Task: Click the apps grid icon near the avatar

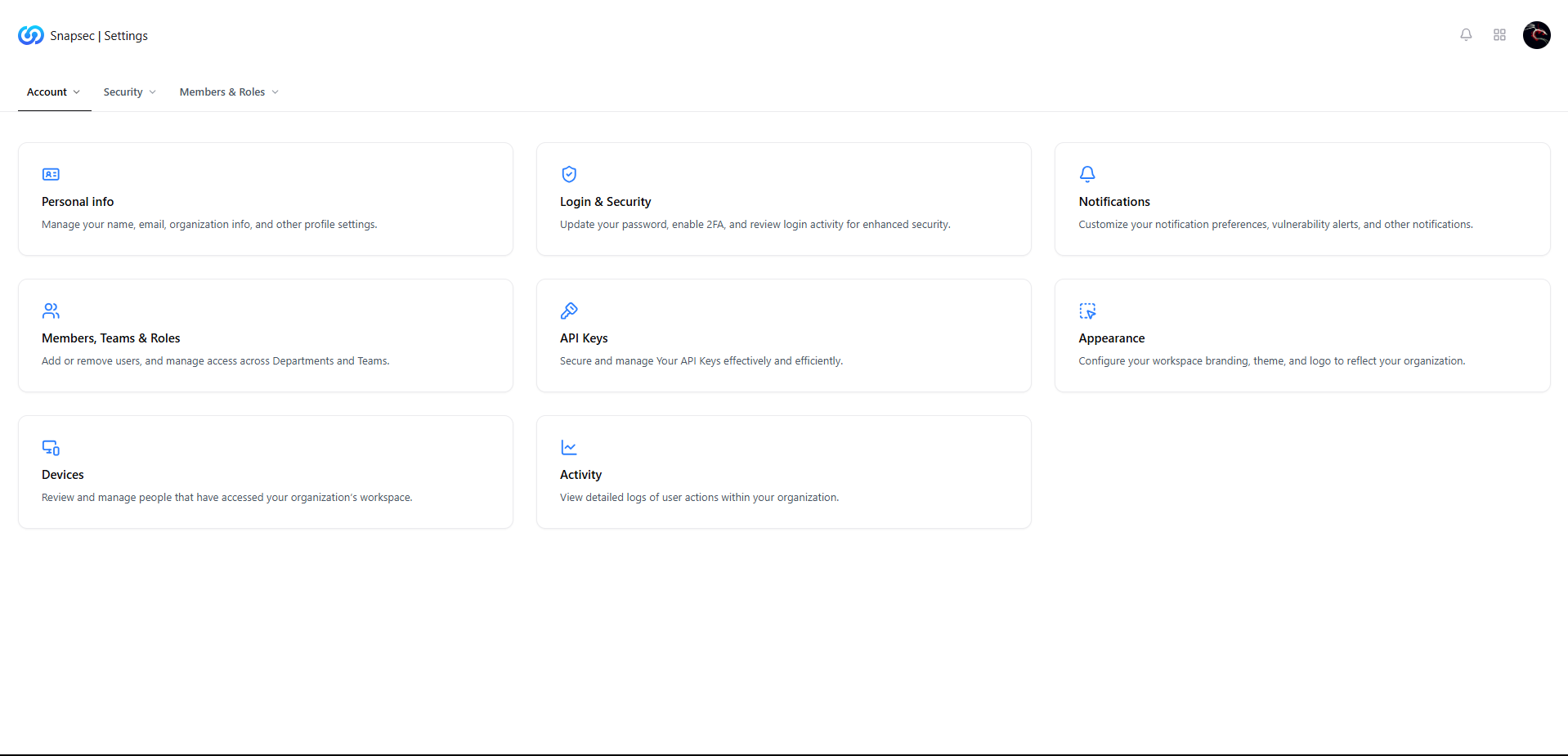Action: 1499,34
